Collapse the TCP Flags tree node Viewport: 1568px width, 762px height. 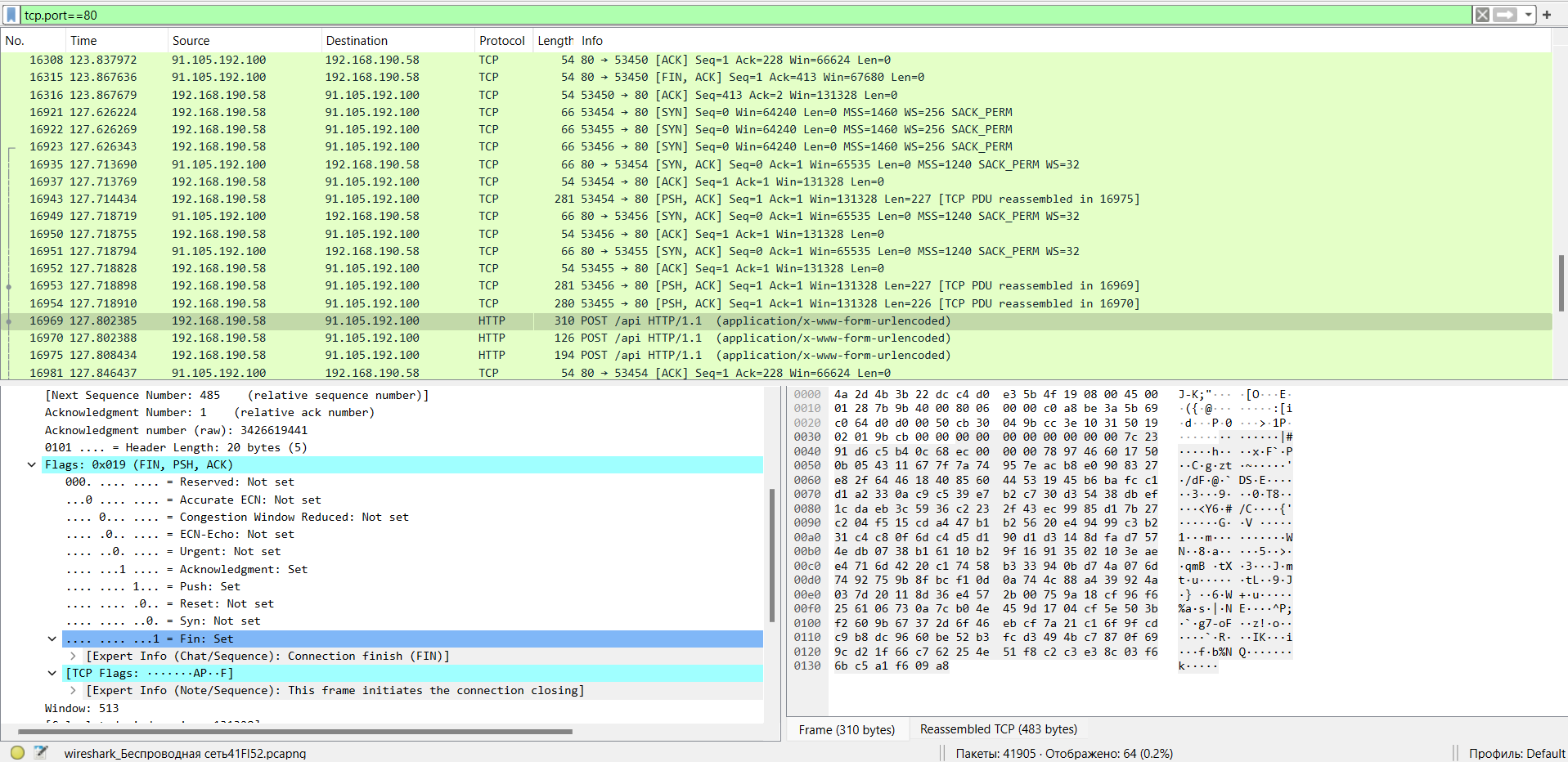pyautogui.click(x=52, y=674)
